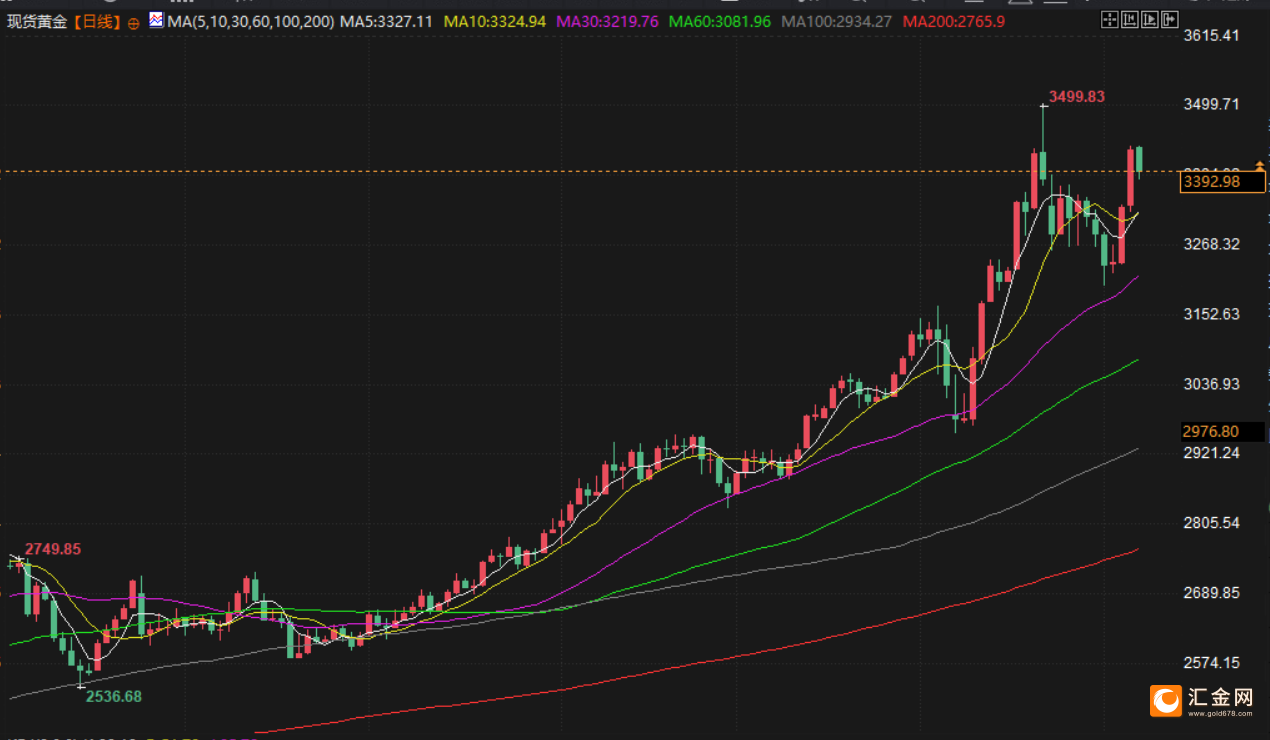Click the magenta MA30:3219.76 label
Image resolution: width=1270 pixels, height=740 pixels.
[x=607, y=20]
